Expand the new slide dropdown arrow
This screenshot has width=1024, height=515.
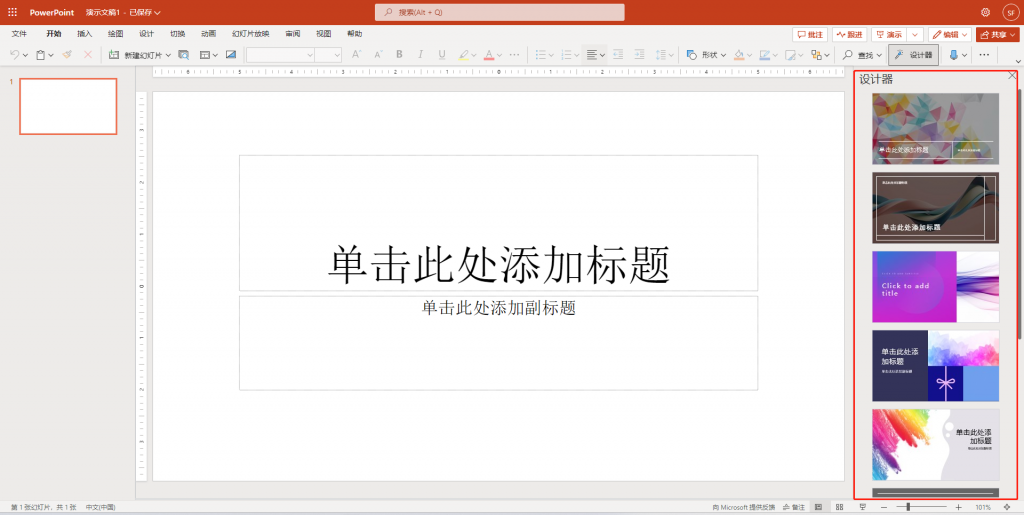168,55
